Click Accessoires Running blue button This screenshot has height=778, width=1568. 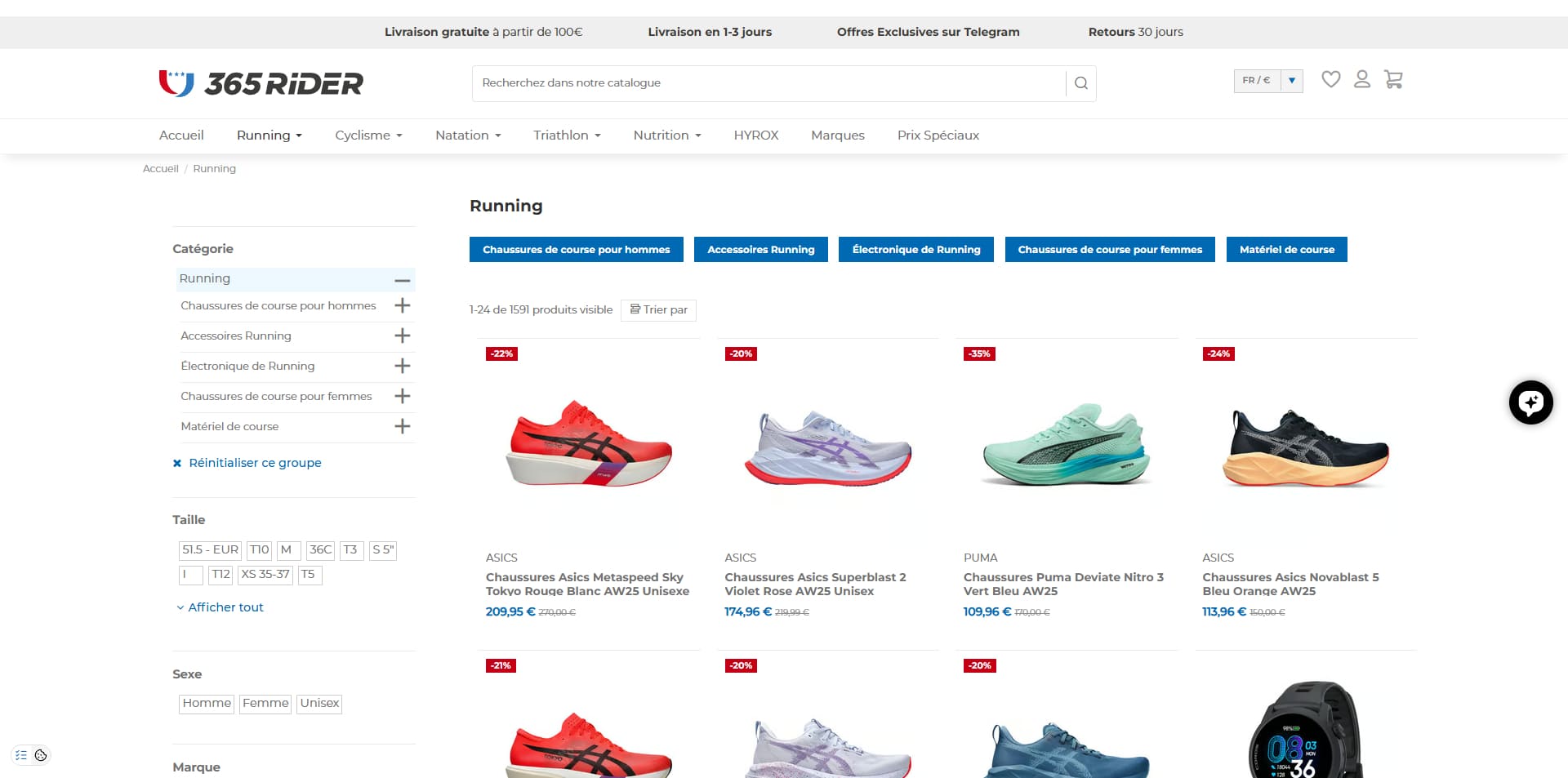coord(761,250)
